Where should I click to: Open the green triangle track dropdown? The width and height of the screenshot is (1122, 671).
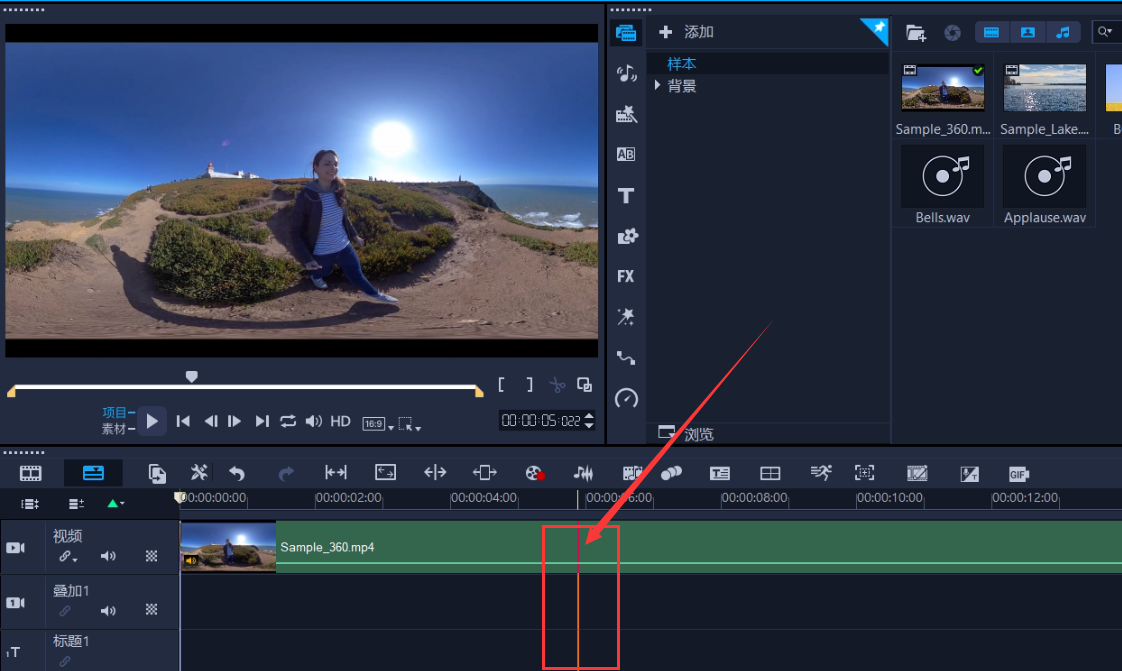(x=116, y=504)
